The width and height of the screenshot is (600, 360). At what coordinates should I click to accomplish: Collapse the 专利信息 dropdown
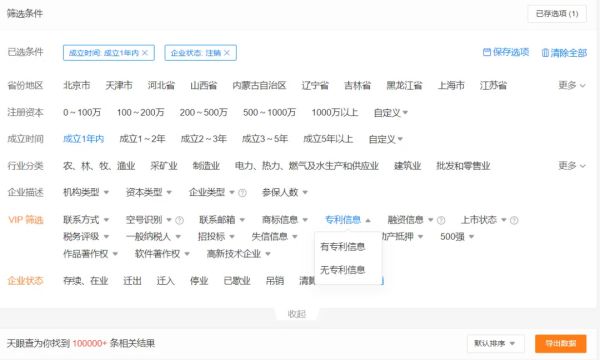pos(348,220)
